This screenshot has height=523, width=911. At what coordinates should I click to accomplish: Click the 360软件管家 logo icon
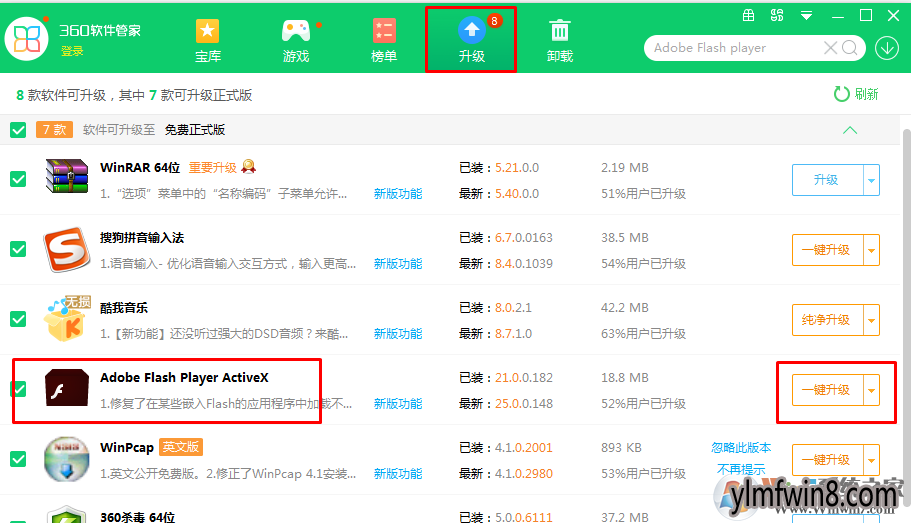26,39
